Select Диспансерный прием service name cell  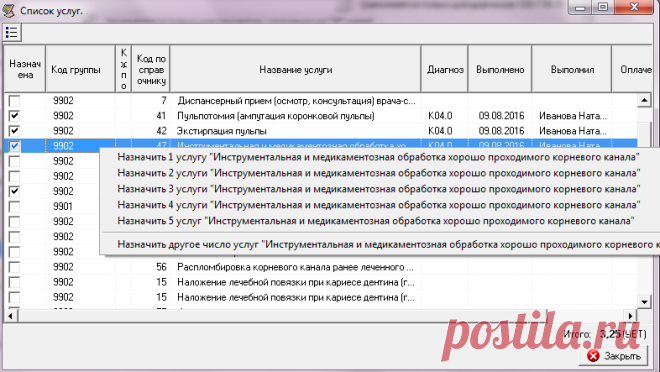pos(296,101)
